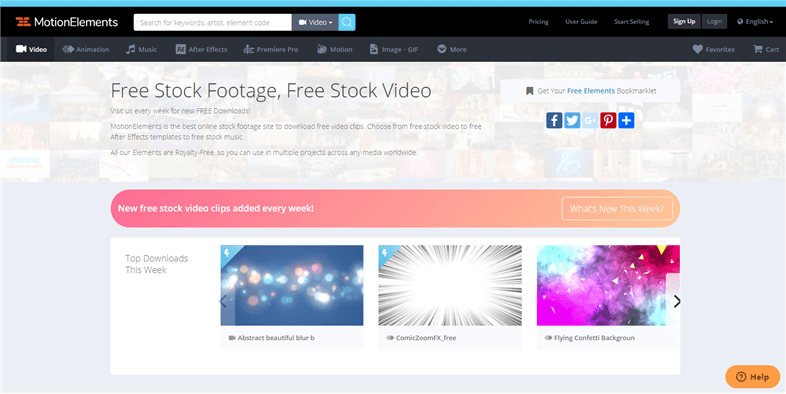The width and height of the screenshot is (786, 394).
Task: Click the 'Top Downloads This Week' heading
Action: 156,264
